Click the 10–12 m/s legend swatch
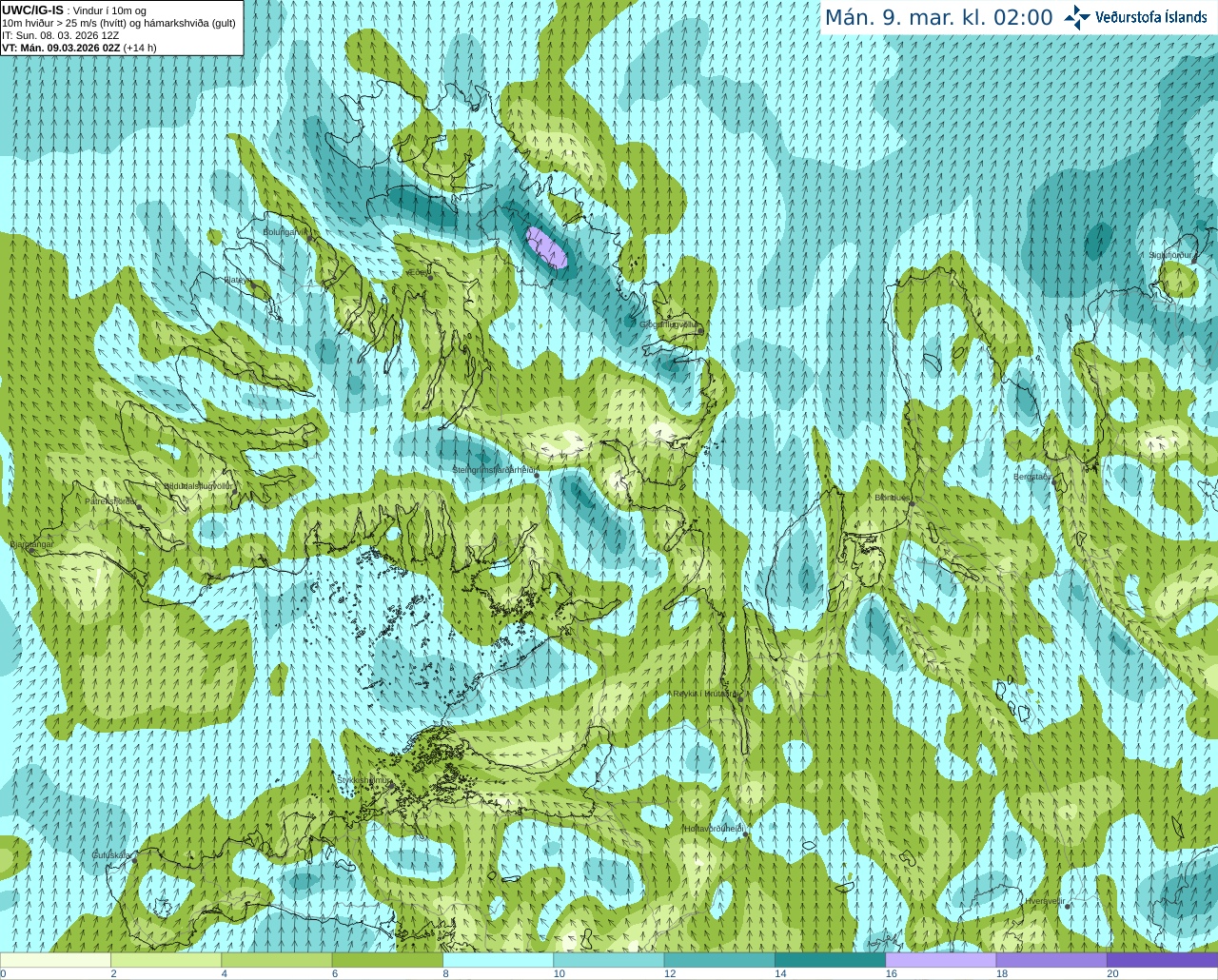This screenshot has height=980, width=1218. [608, 959]
